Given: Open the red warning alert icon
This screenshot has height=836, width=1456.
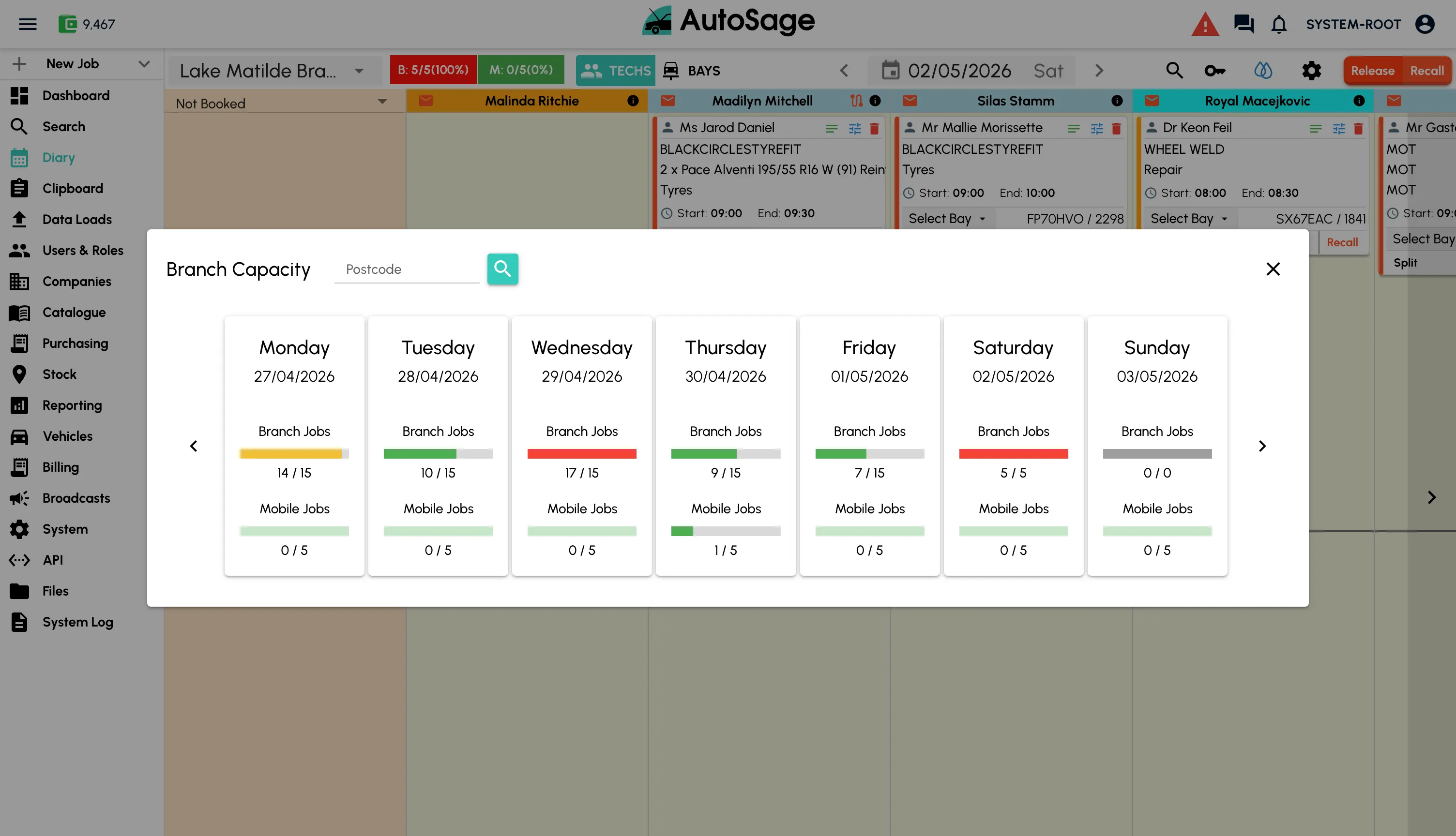Looking at the screenshot, I should (x=1205, y=24).
